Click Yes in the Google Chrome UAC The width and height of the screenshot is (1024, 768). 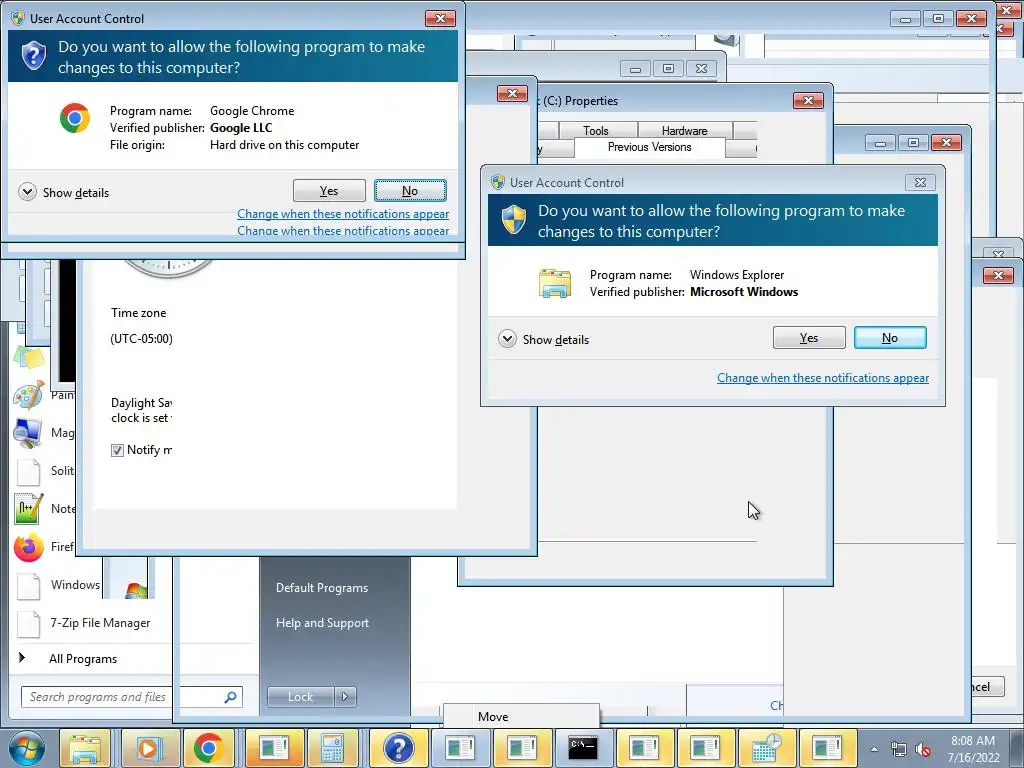pyautogui.click(x=329, y=191)
